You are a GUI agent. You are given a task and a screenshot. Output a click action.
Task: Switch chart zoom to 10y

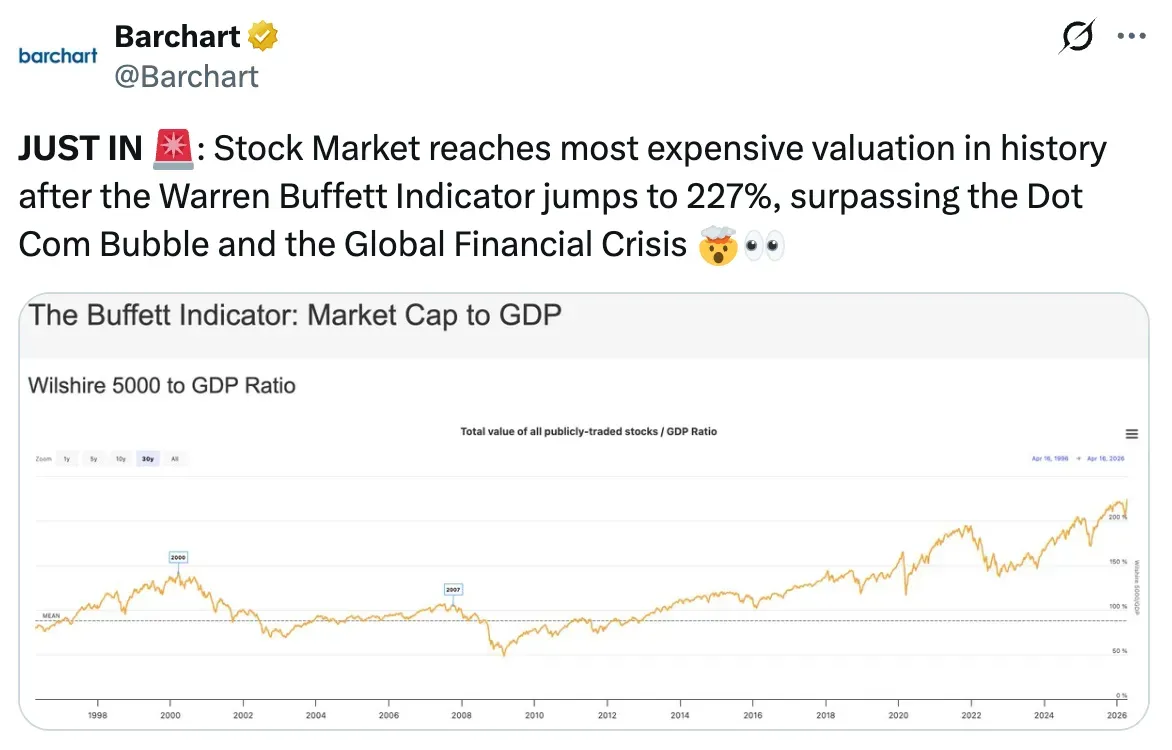pyautogui.click(x=120, y=459)
